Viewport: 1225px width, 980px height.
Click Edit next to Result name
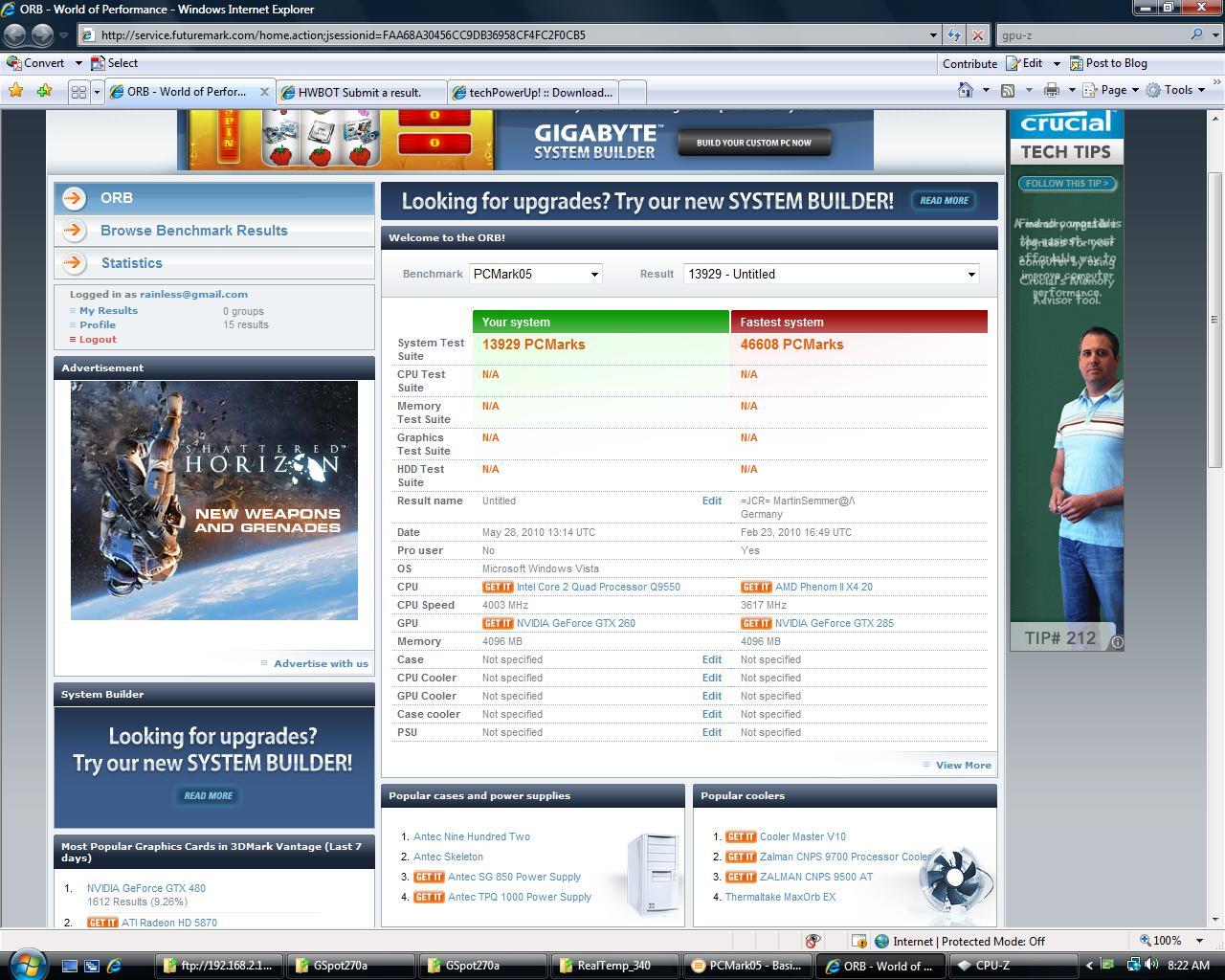[712, 501]
